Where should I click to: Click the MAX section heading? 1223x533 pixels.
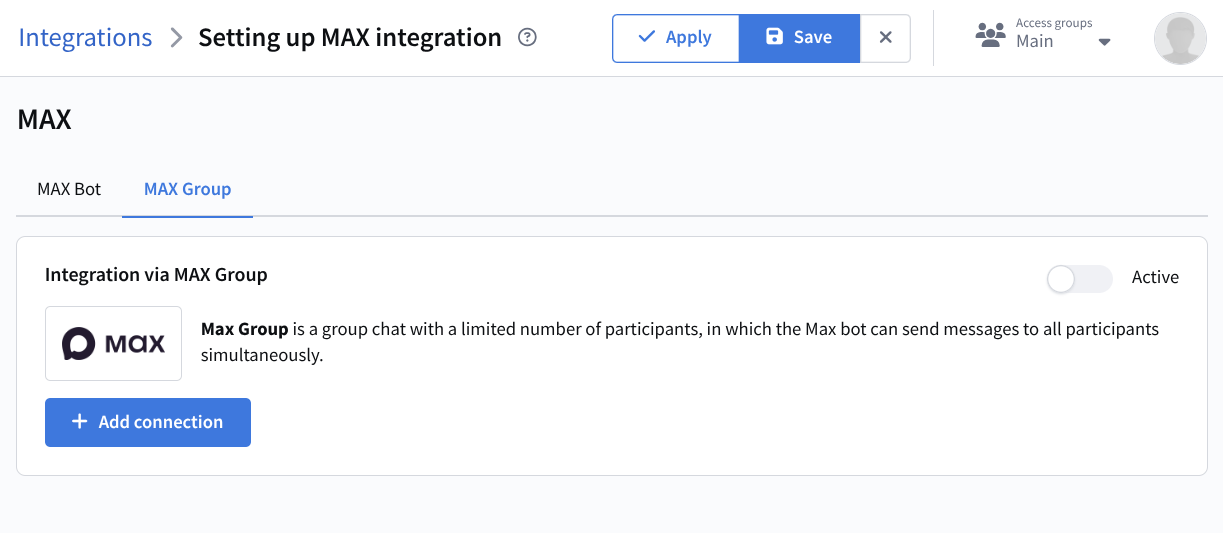point(45,120)
